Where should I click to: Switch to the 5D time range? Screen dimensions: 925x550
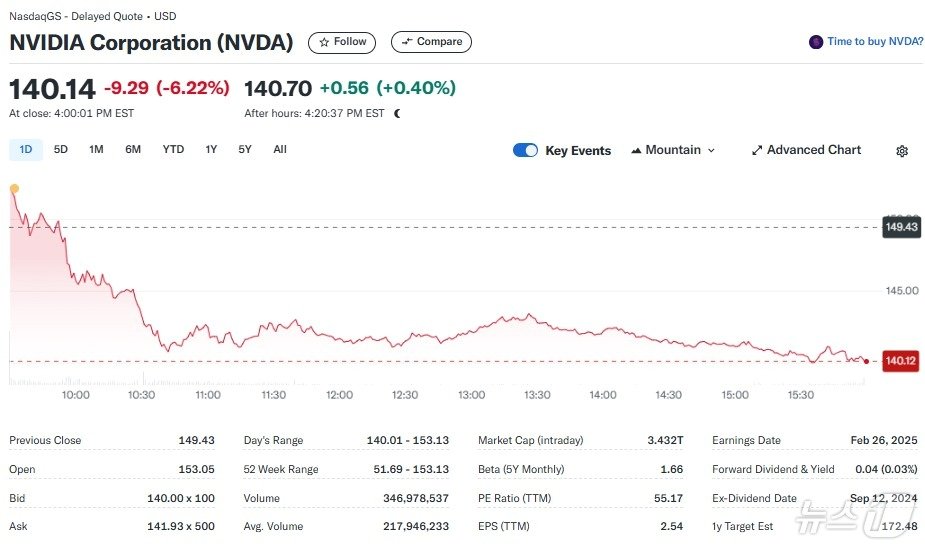61,150
